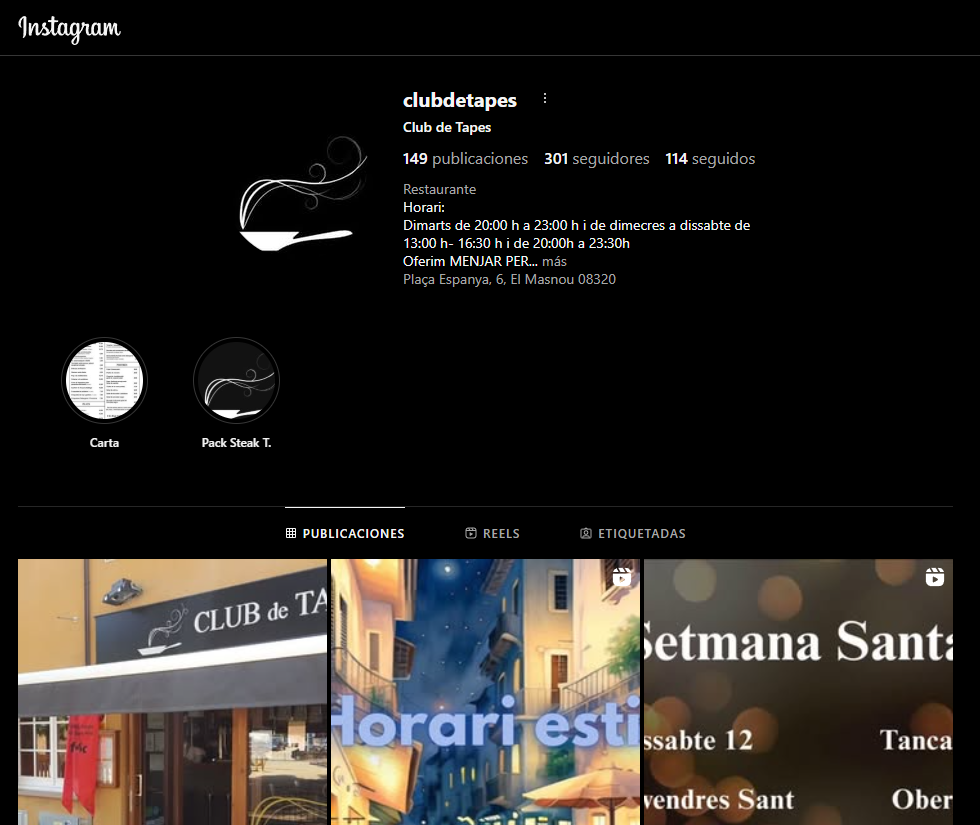Click the 'Horari:' bio line
This screenshot has height=825, width=980.
[x=424, y=208]
